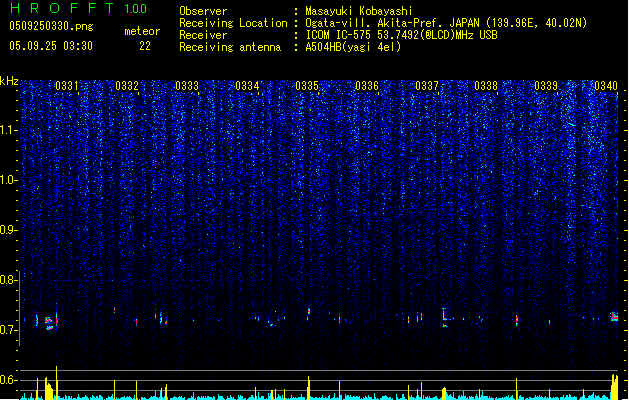
Task: Click the 0338 time marker
Action: coord(486,86)
